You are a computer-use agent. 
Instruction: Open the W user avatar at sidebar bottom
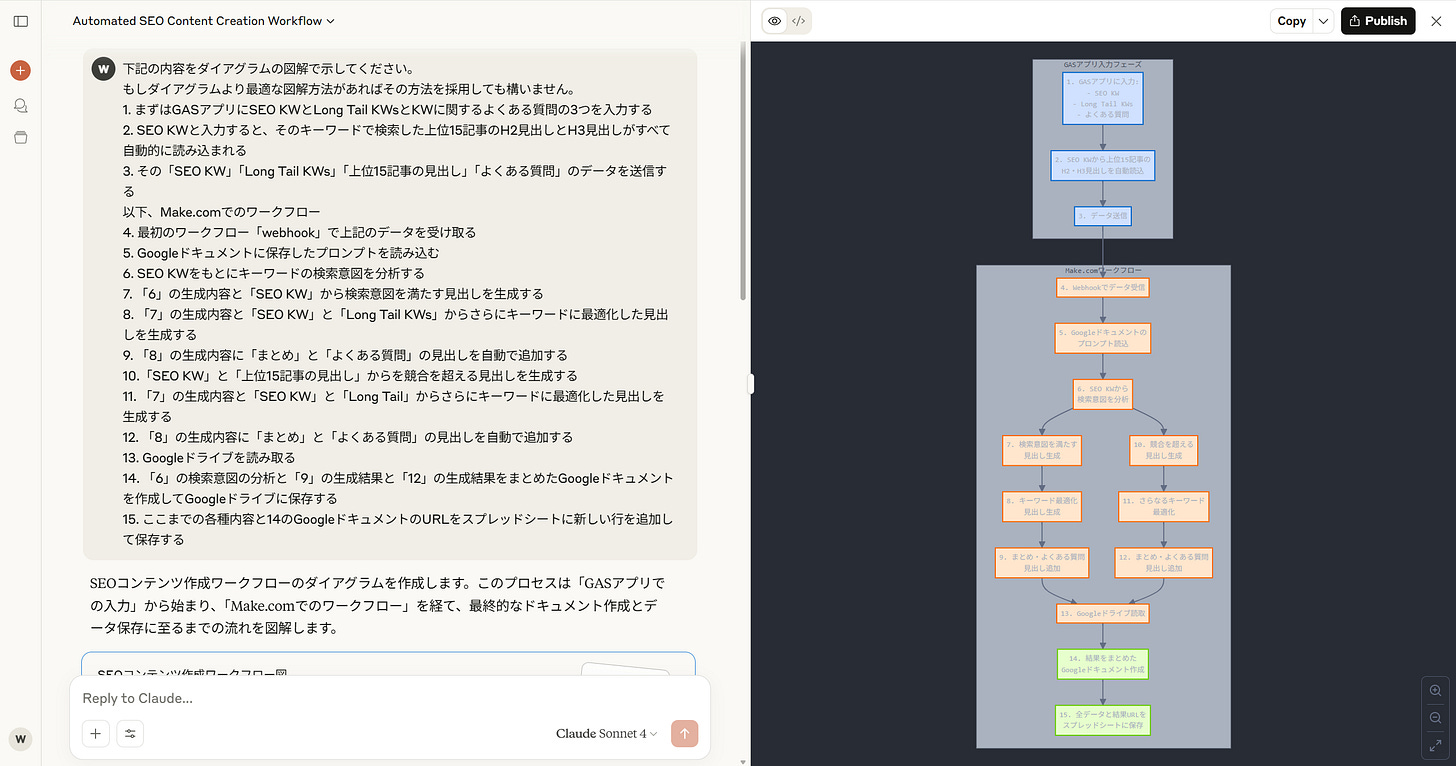point(20,739)
